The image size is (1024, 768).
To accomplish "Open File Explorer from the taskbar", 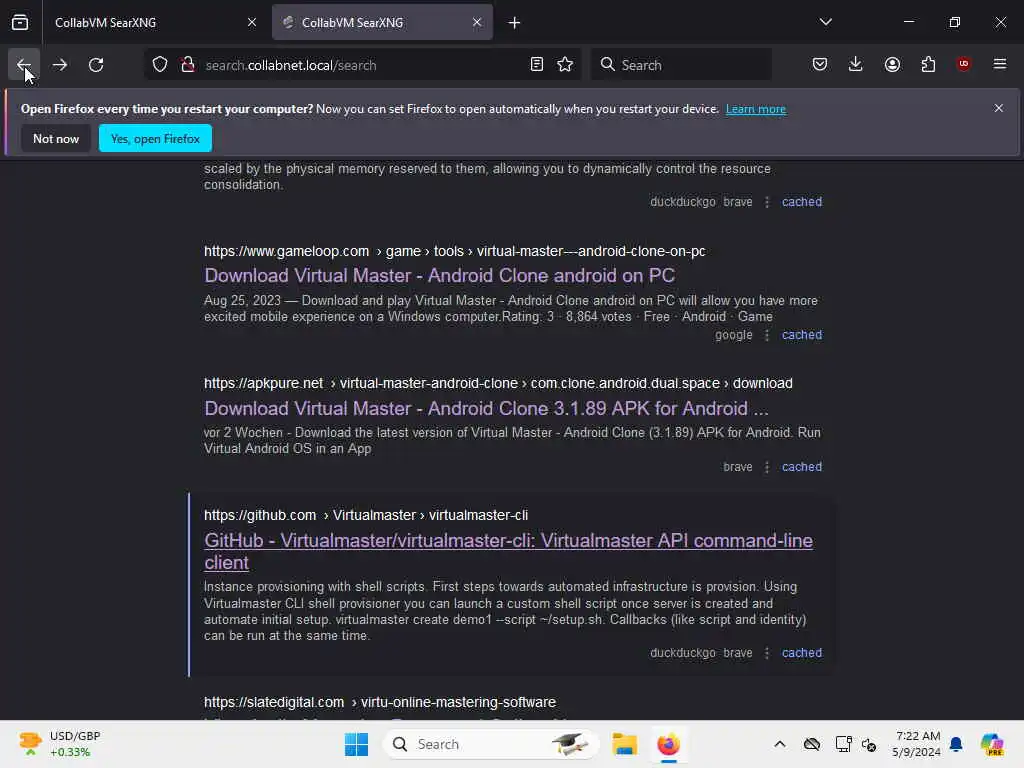I will click(624, 744).
